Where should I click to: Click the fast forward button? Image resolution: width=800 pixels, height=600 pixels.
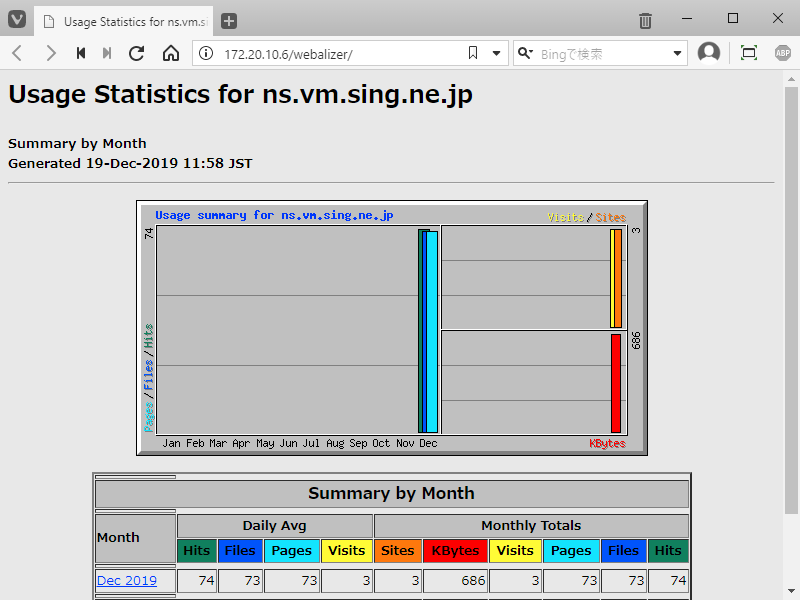tap(107, 53)
